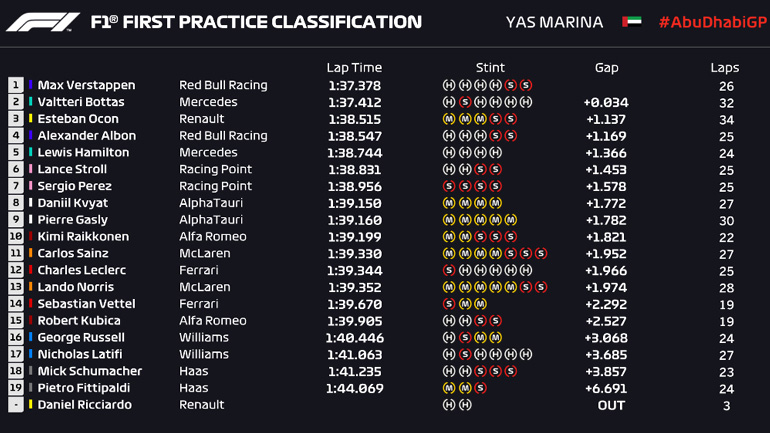
Task: Click the position 1 number box
Action: pos(16,86)
